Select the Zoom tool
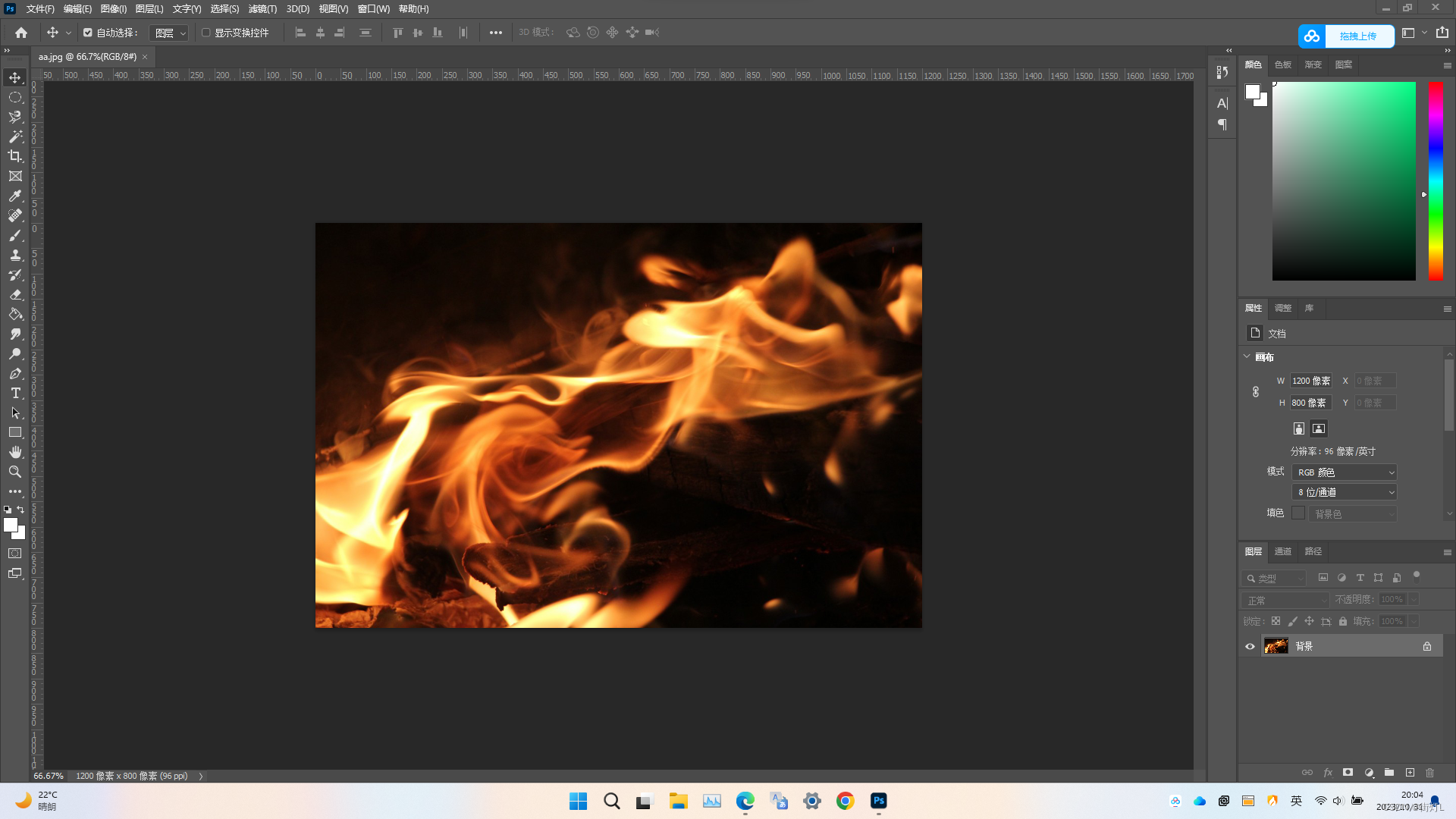 click(15, 472)
